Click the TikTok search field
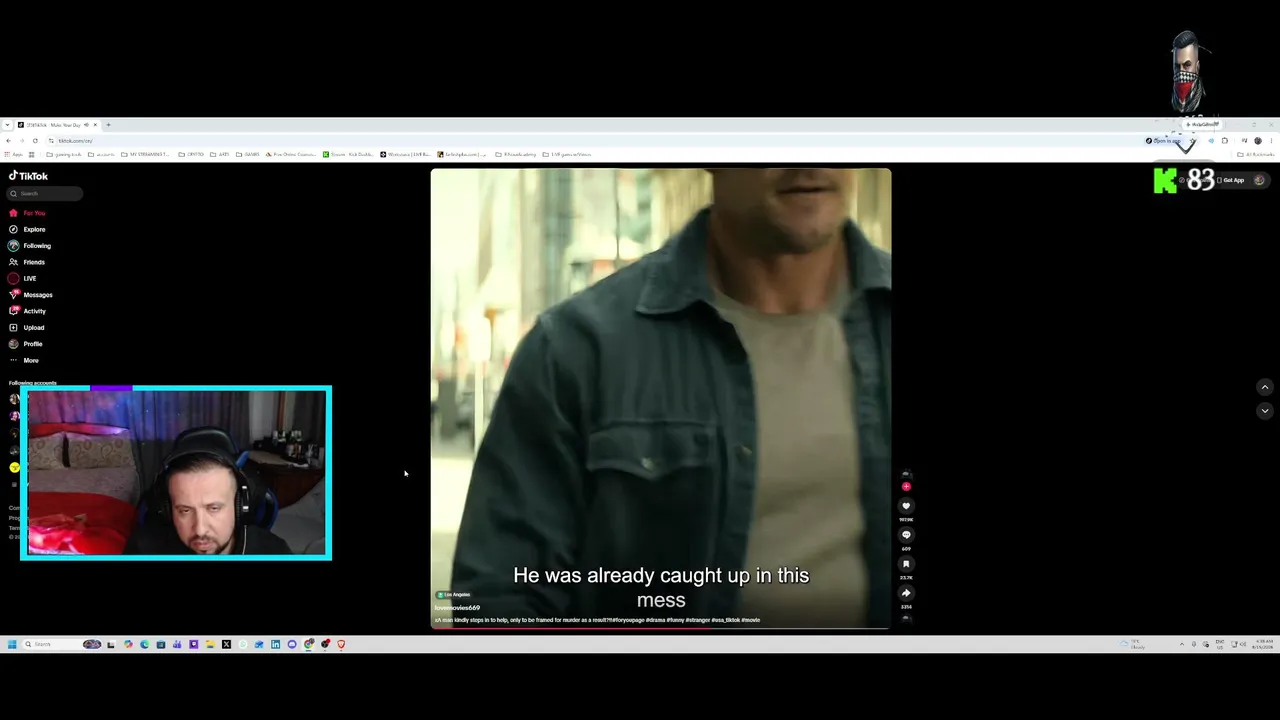This screenshot has height=720, width=1280. pos(45,194)
